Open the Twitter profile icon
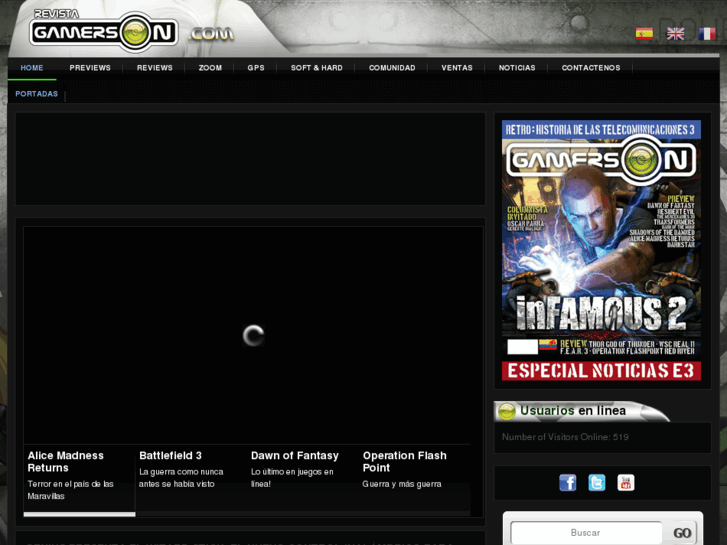Viewport: 727px width, 545px height. click(x=597, y=482)
